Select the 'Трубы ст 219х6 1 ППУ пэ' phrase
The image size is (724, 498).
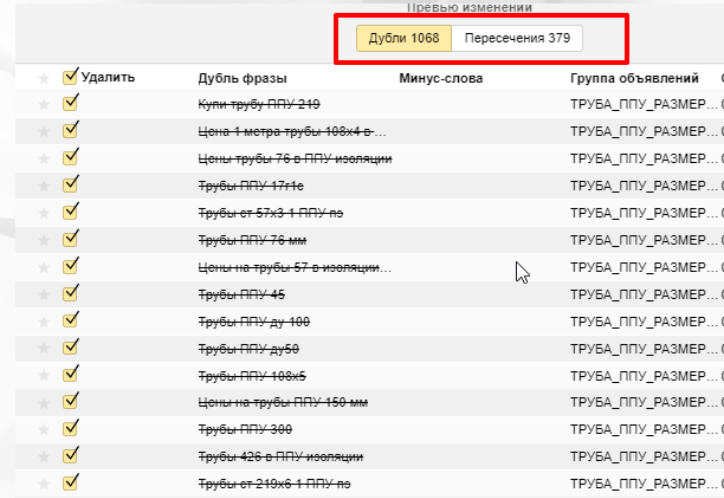(x=274, y=484)
